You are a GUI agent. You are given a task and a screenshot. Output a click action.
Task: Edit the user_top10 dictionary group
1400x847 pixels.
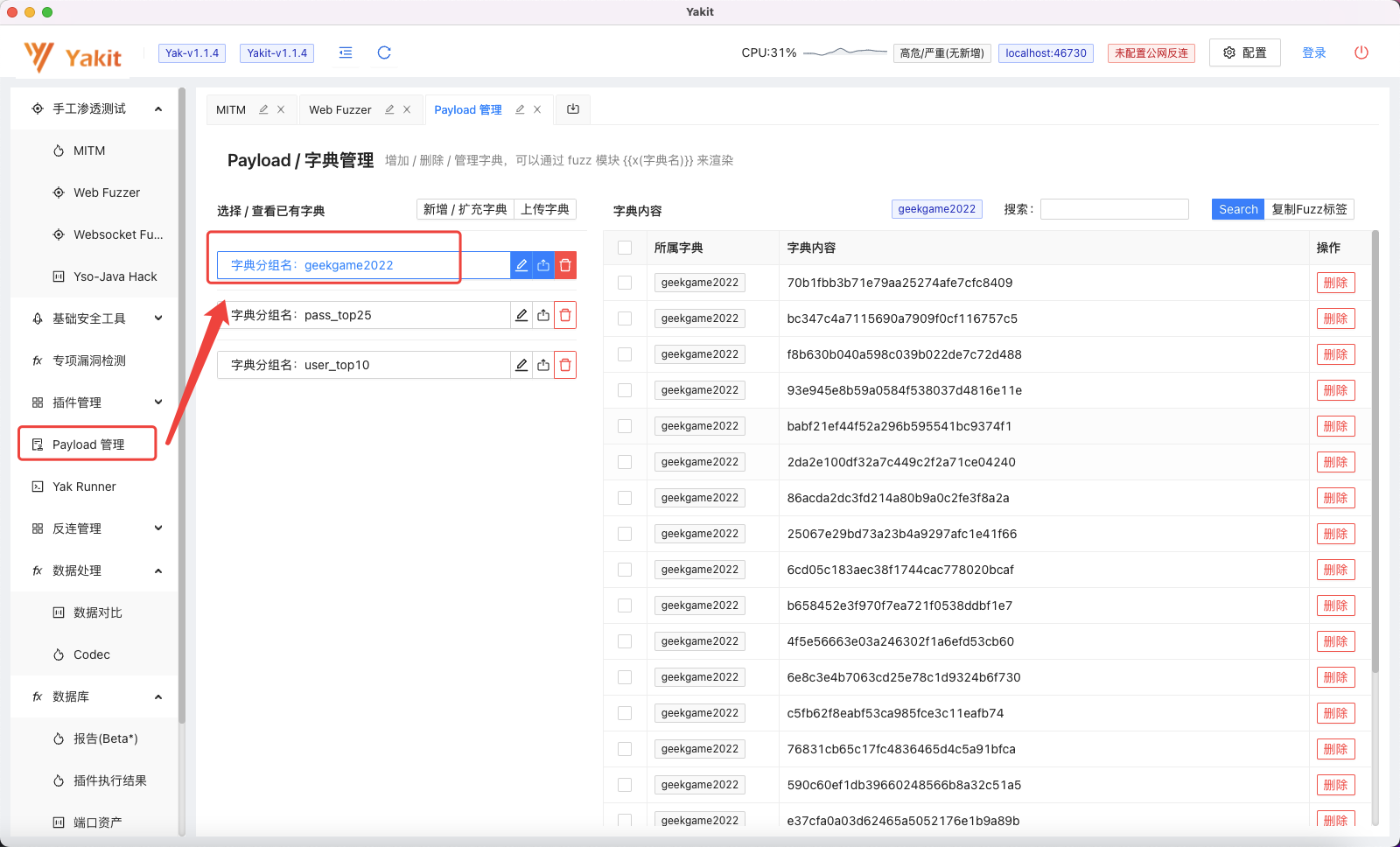(521, 365)
